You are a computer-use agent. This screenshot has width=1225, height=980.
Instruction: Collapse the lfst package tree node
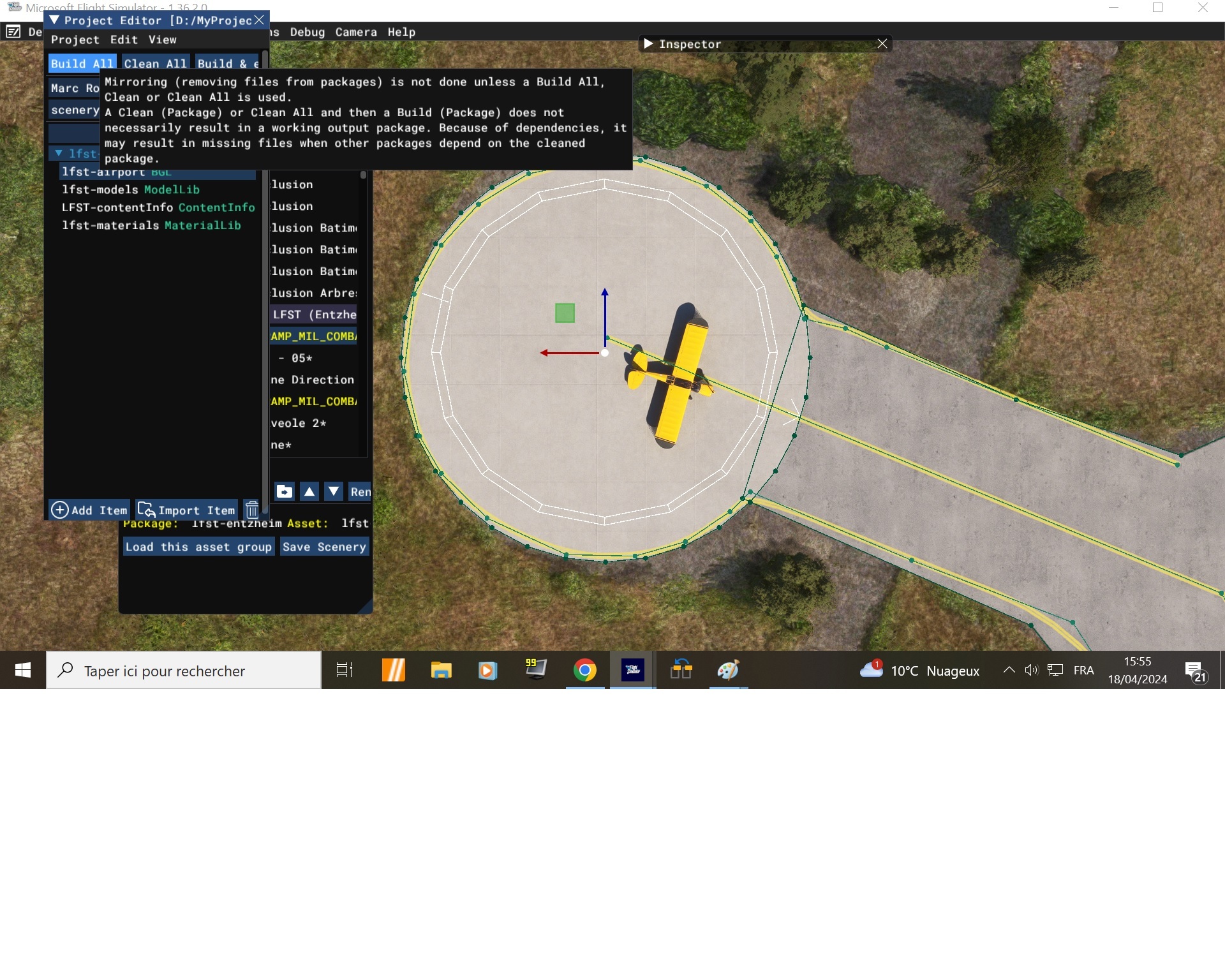click(59, 154)
